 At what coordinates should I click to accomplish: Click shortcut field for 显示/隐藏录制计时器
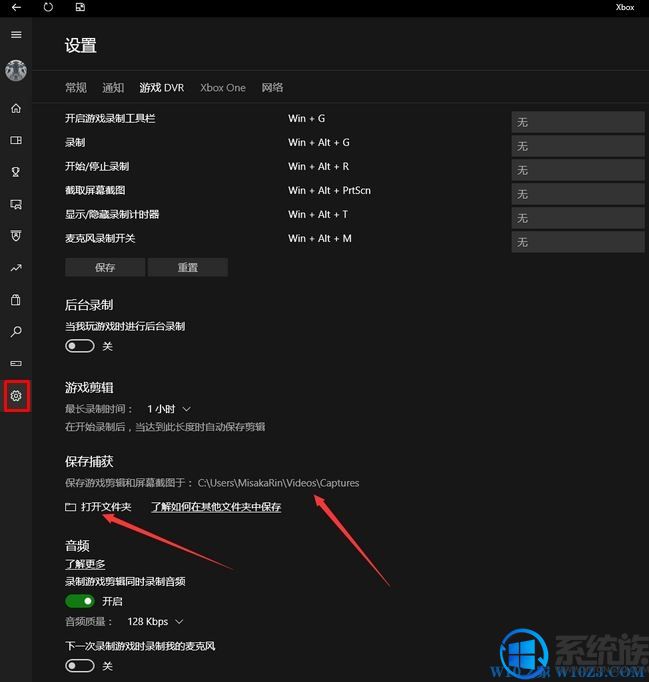pyautogui.click(x=578, y=218)
